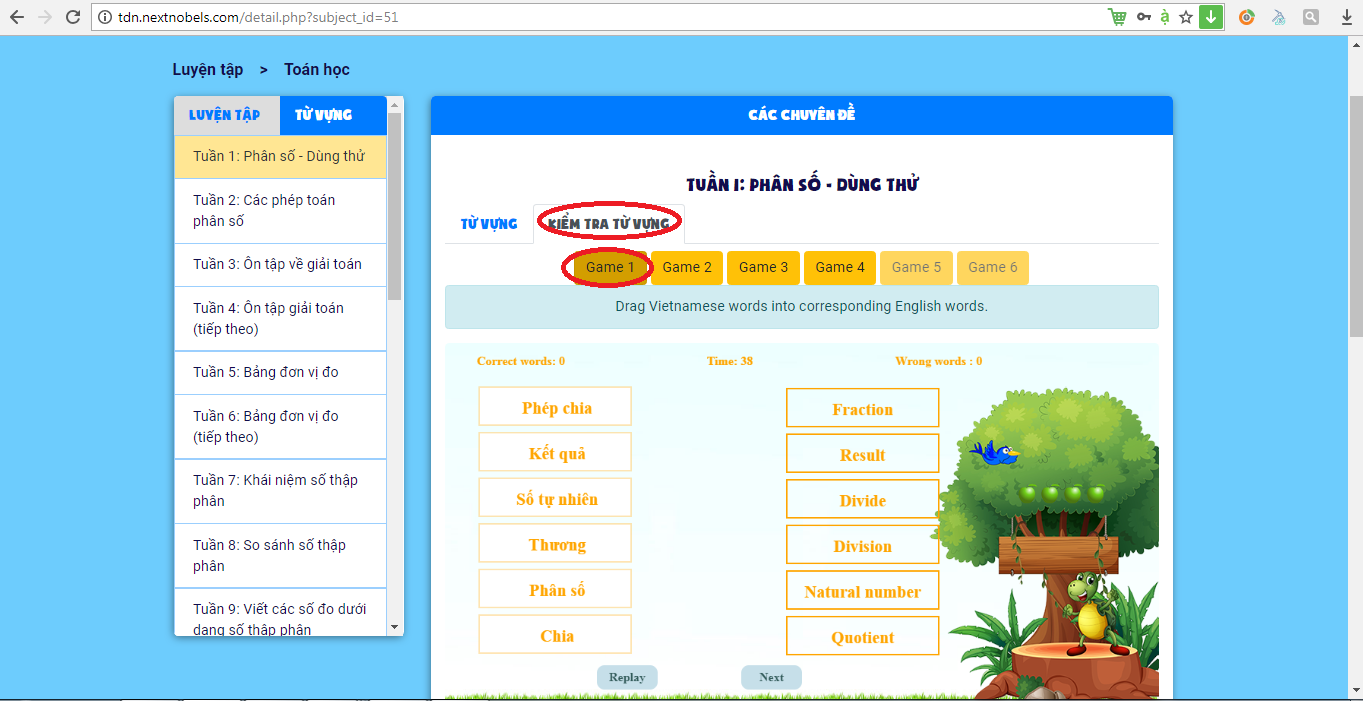The width and height of the screenshot is (1363, 701).
Task: Click the TUẦN 1: PHÂN SỐ - DÙNG THỬ title
Action: click(x=802, y=184)
